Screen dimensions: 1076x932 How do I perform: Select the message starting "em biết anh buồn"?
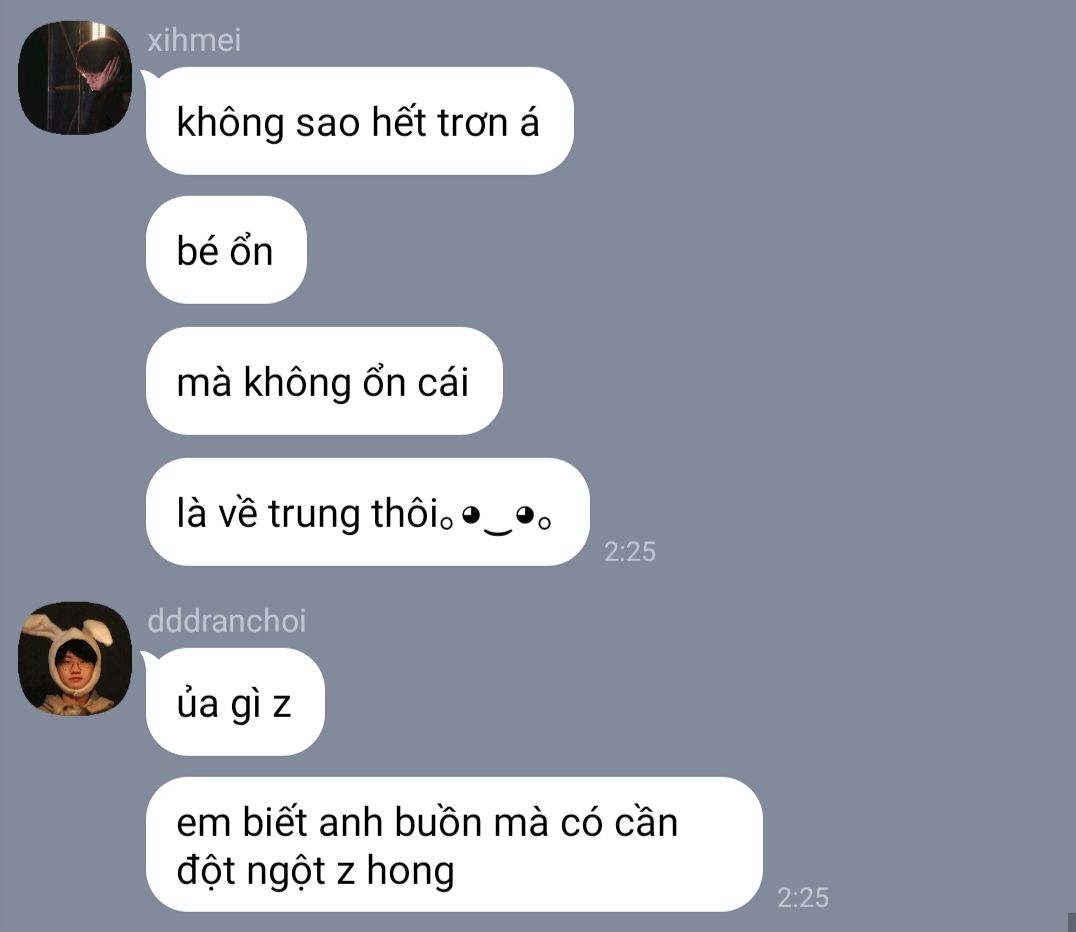454,844
